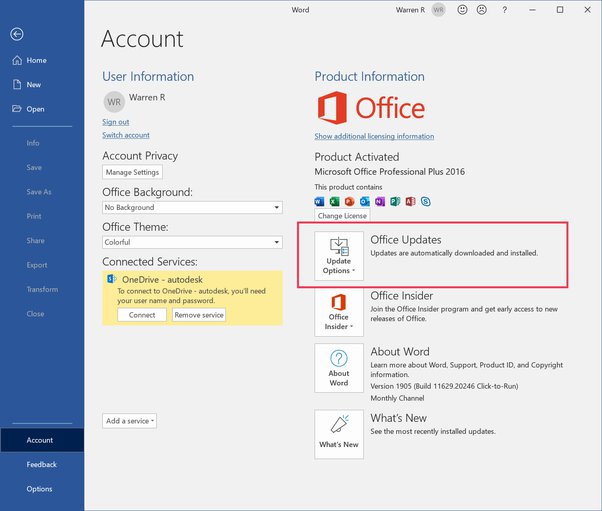Click the Excel app icon
Viewport: 602px width, 511px height.
(x=334, y=201)
